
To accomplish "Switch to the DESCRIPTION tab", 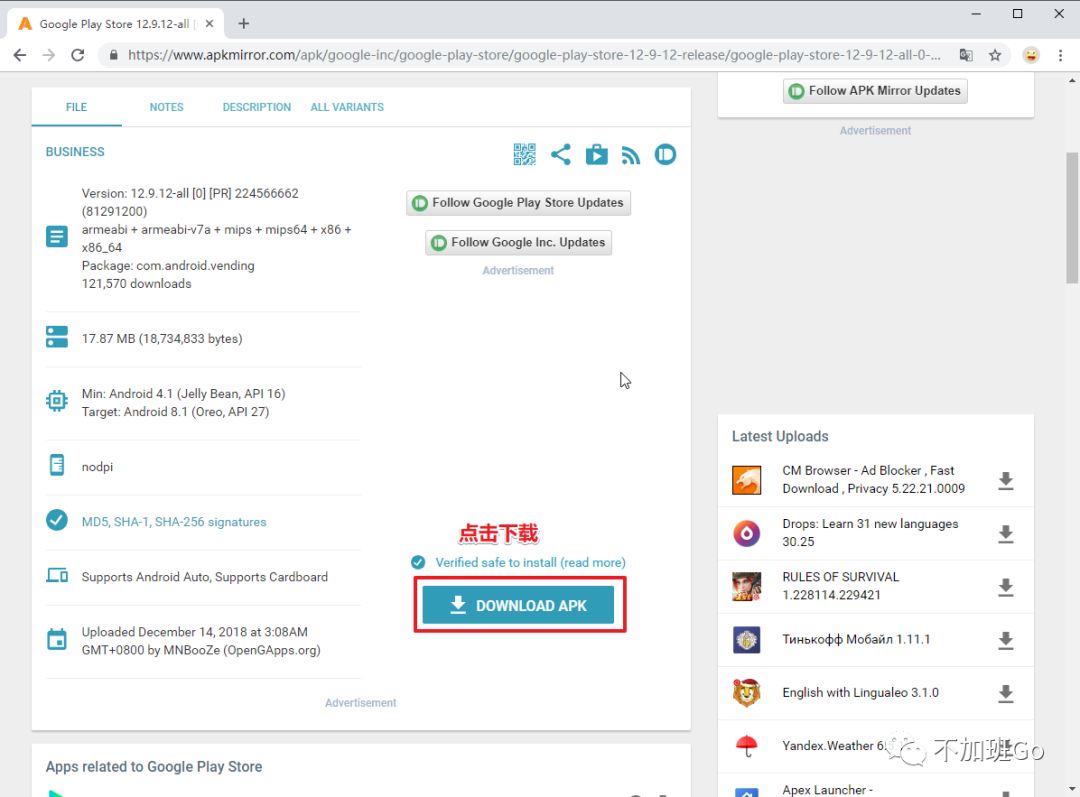I will [256, 107].
